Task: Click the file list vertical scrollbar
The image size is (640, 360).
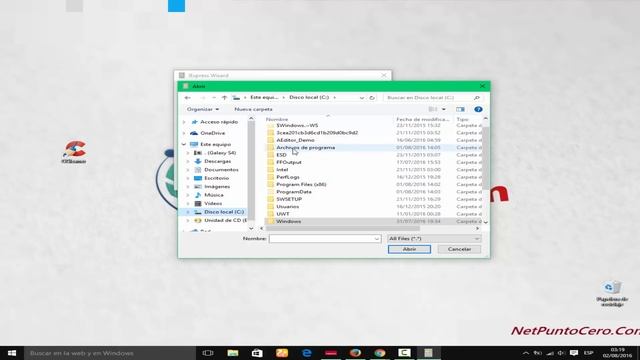Action: click(486, 157)
